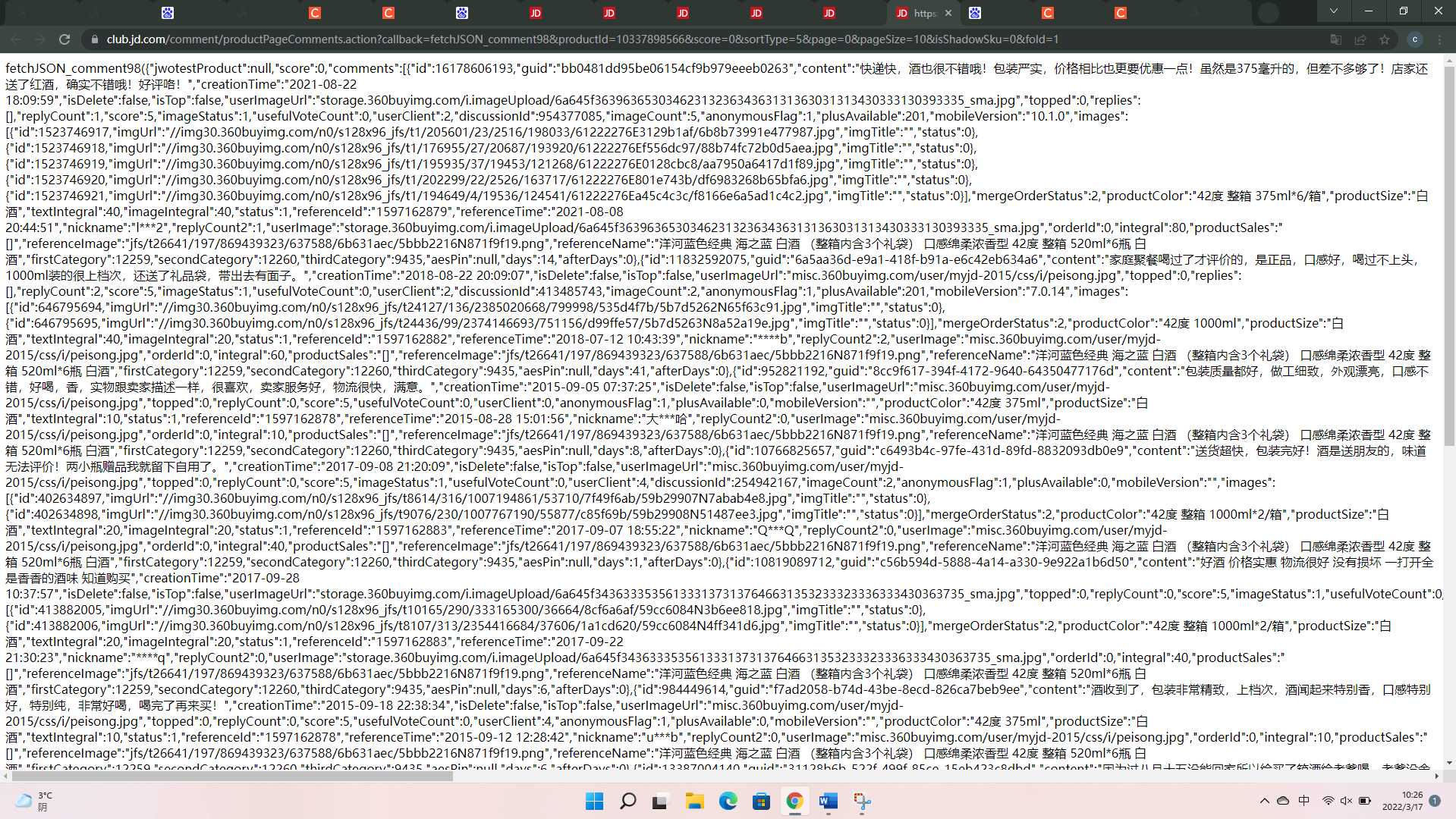Launch File Explorer from taskbar

pyautogui.click(x=694, y=802)
